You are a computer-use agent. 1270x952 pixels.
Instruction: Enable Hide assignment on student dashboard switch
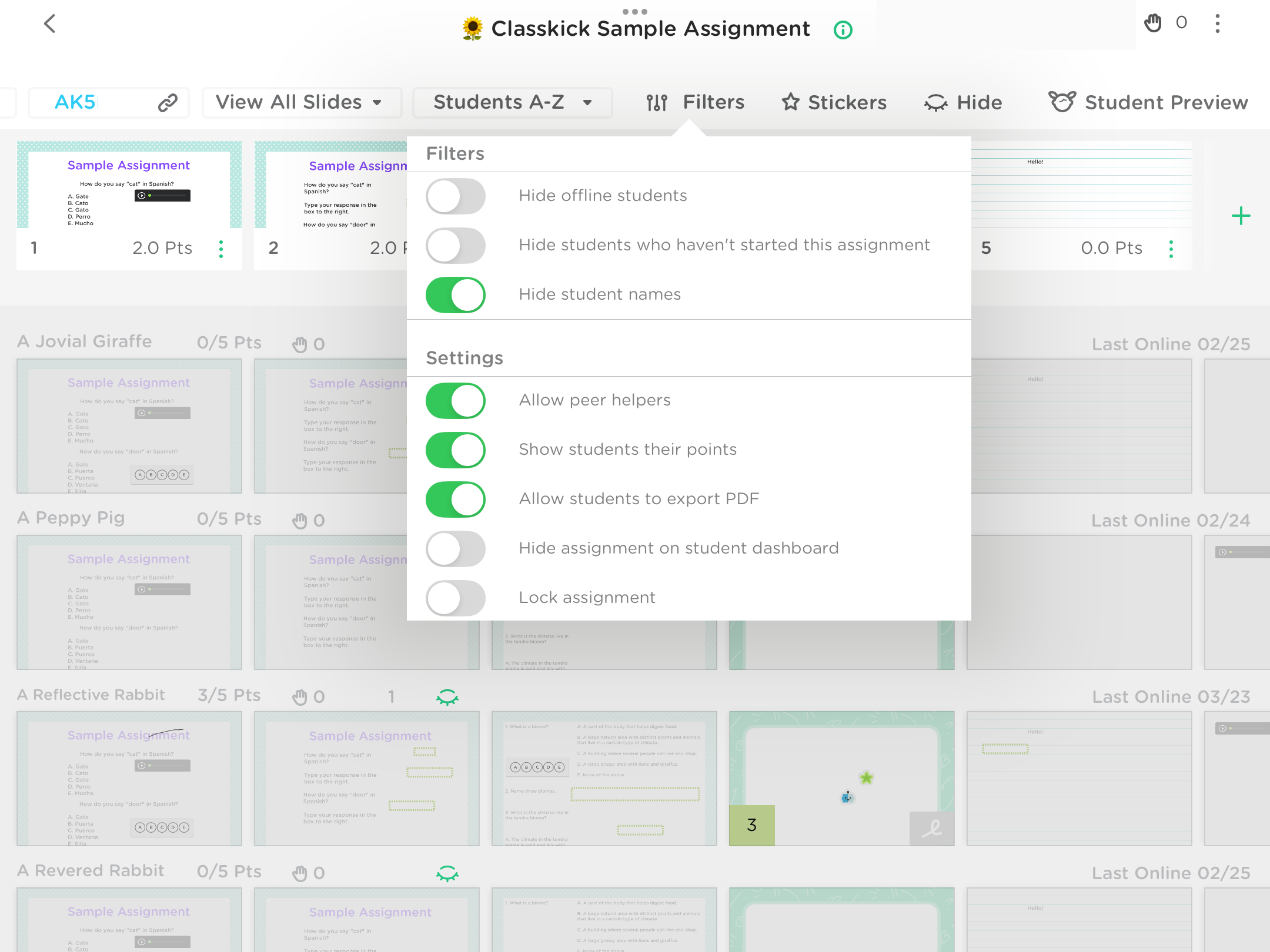456,549
